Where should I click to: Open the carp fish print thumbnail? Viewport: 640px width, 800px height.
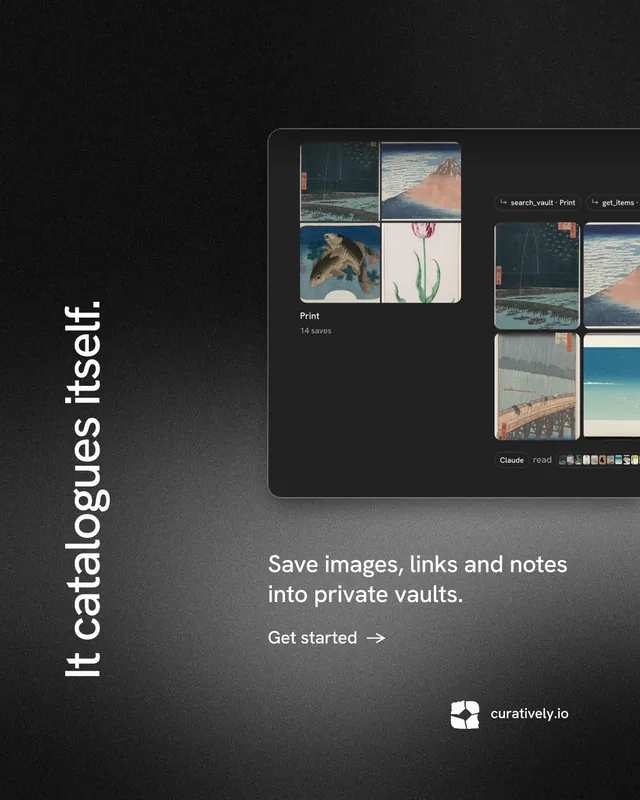tap(340, 263)
